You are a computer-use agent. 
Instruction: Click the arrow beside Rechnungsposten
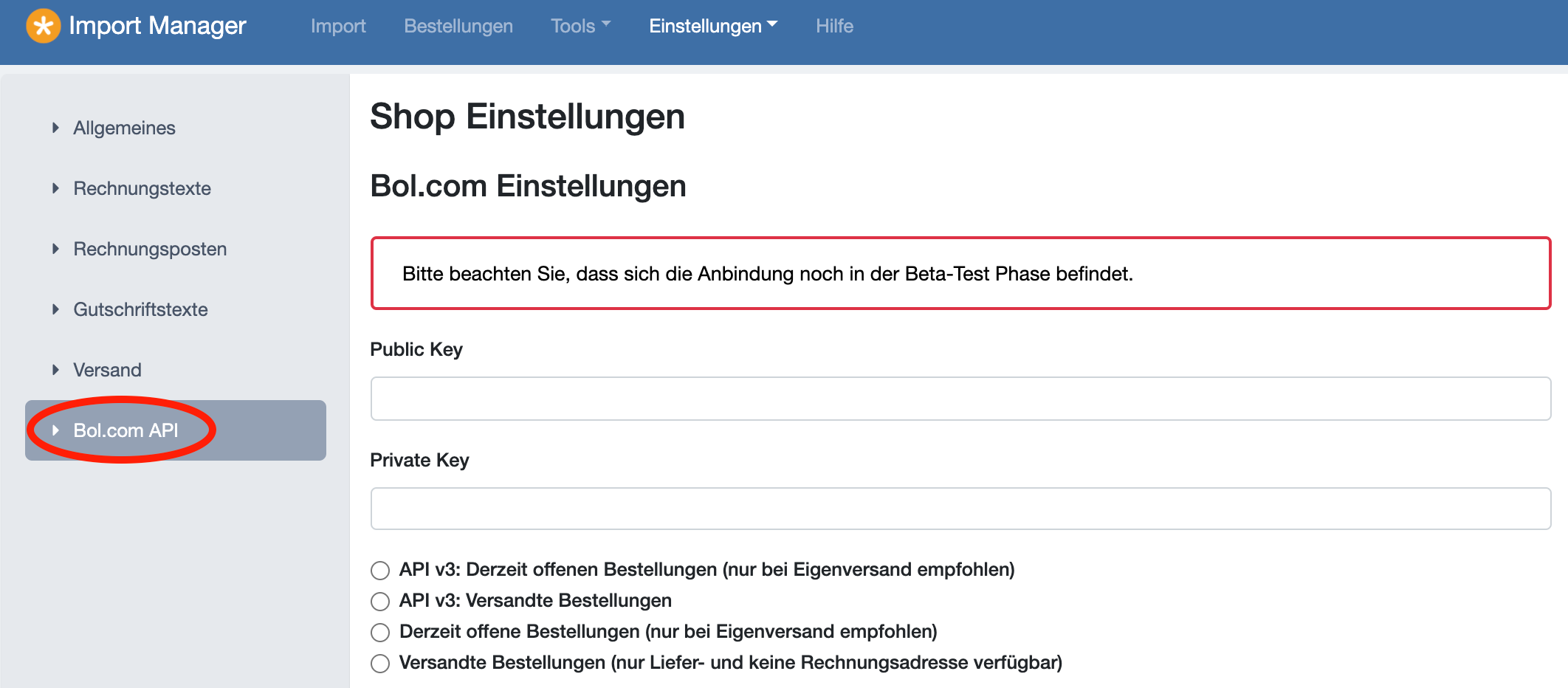(x=55, y=249)
